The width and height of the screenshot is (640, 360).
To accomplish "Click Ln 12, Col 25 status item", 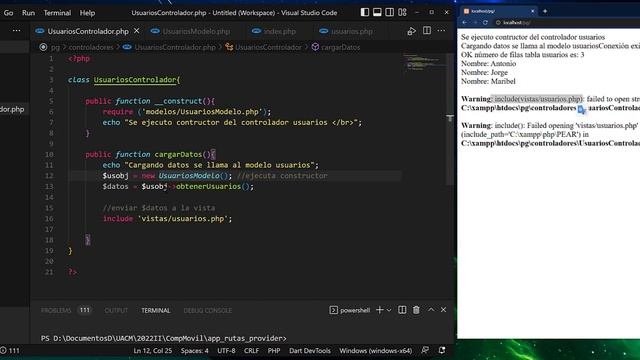I will 153,351.
